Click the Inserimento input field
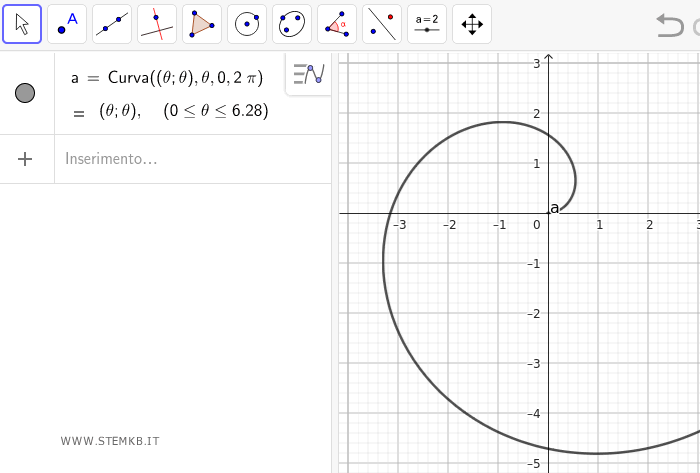Screen dimensions: 700x473 [180, 159]
